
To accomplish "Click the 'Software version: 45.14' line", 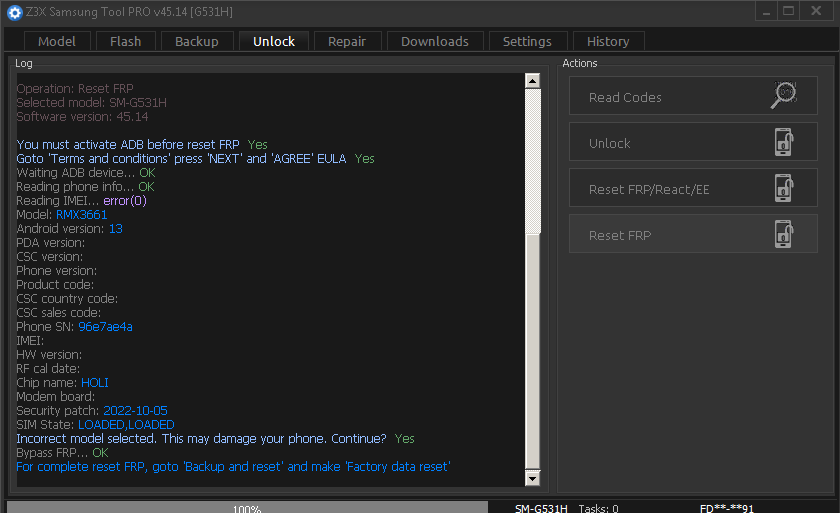I will (x=82, y=117).
